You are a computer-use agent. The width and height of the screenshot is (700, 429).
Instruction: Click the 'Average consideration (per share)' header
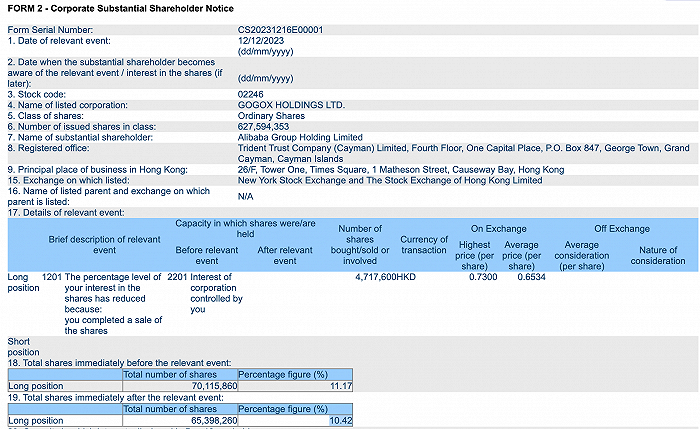click(582, 255)
